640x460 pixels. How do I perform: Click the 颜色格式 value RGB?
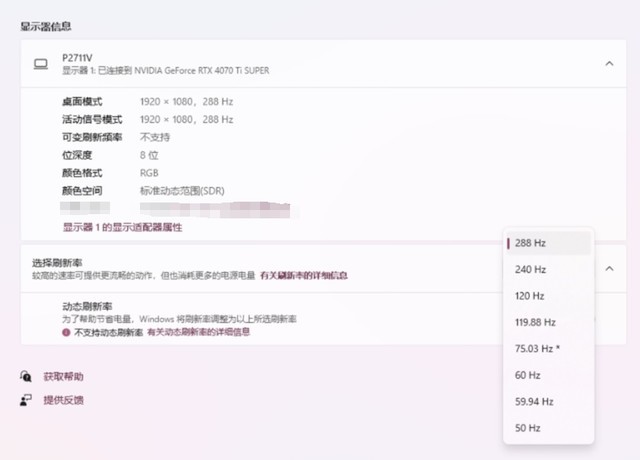click(x=149, y=173)
